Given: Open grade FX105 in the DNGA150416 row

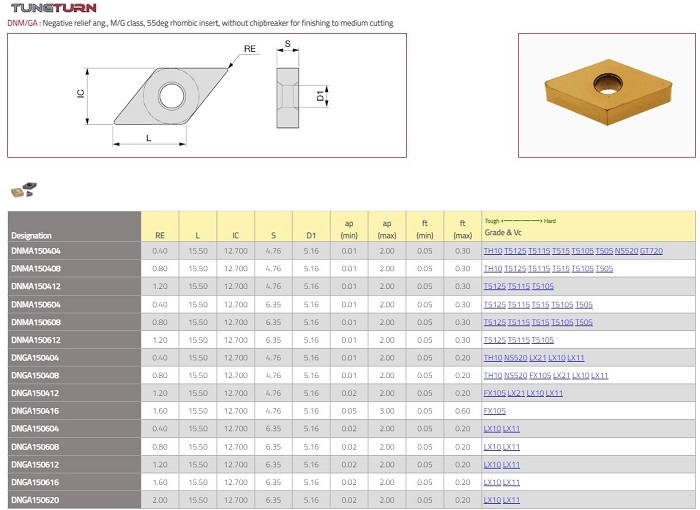Looking at the screenshot, I should 495,411.
